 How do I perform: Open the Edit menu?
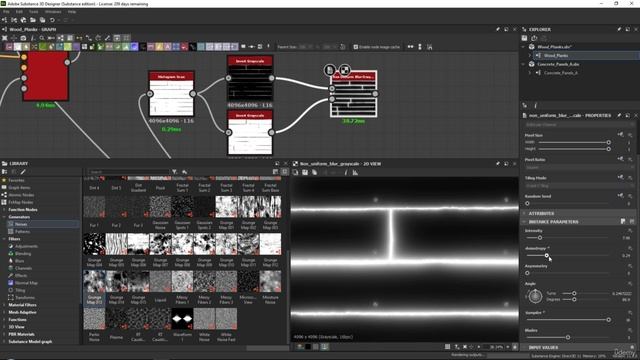point(19,12)
